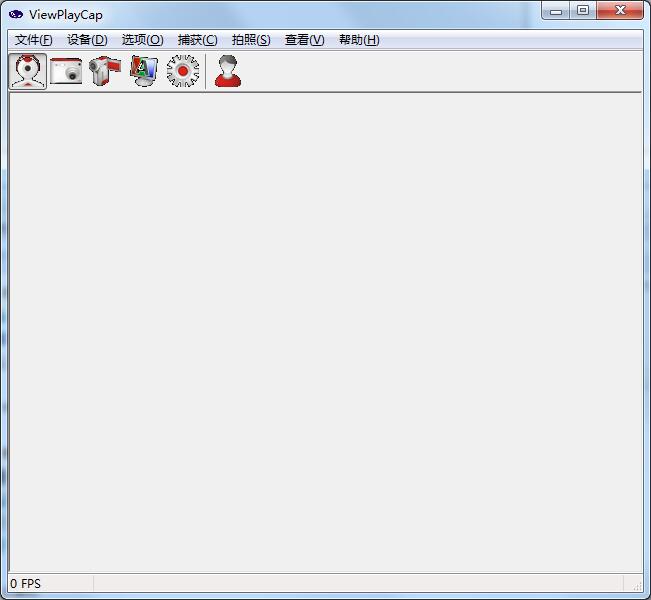Screen dimensions: 651x600
Task: Maximize the ViewPlayCap window
Action: pos(583,10)
